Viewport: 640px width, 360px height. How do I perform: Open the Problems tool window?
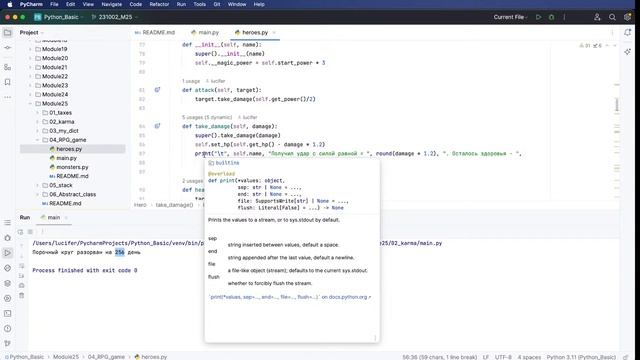(x=7, y=329)
